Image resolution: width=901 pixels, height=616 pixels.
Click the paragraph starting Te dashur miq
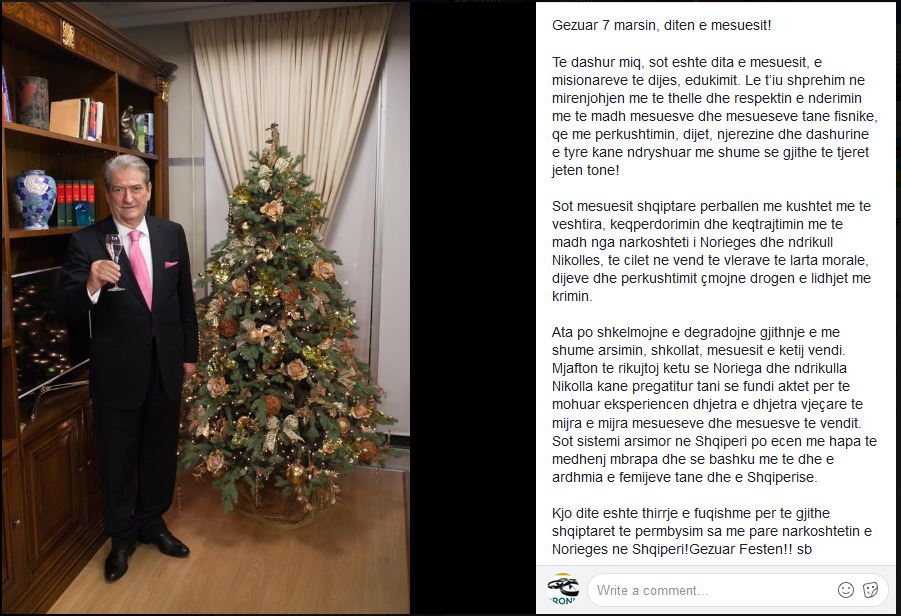pos(714,116)
